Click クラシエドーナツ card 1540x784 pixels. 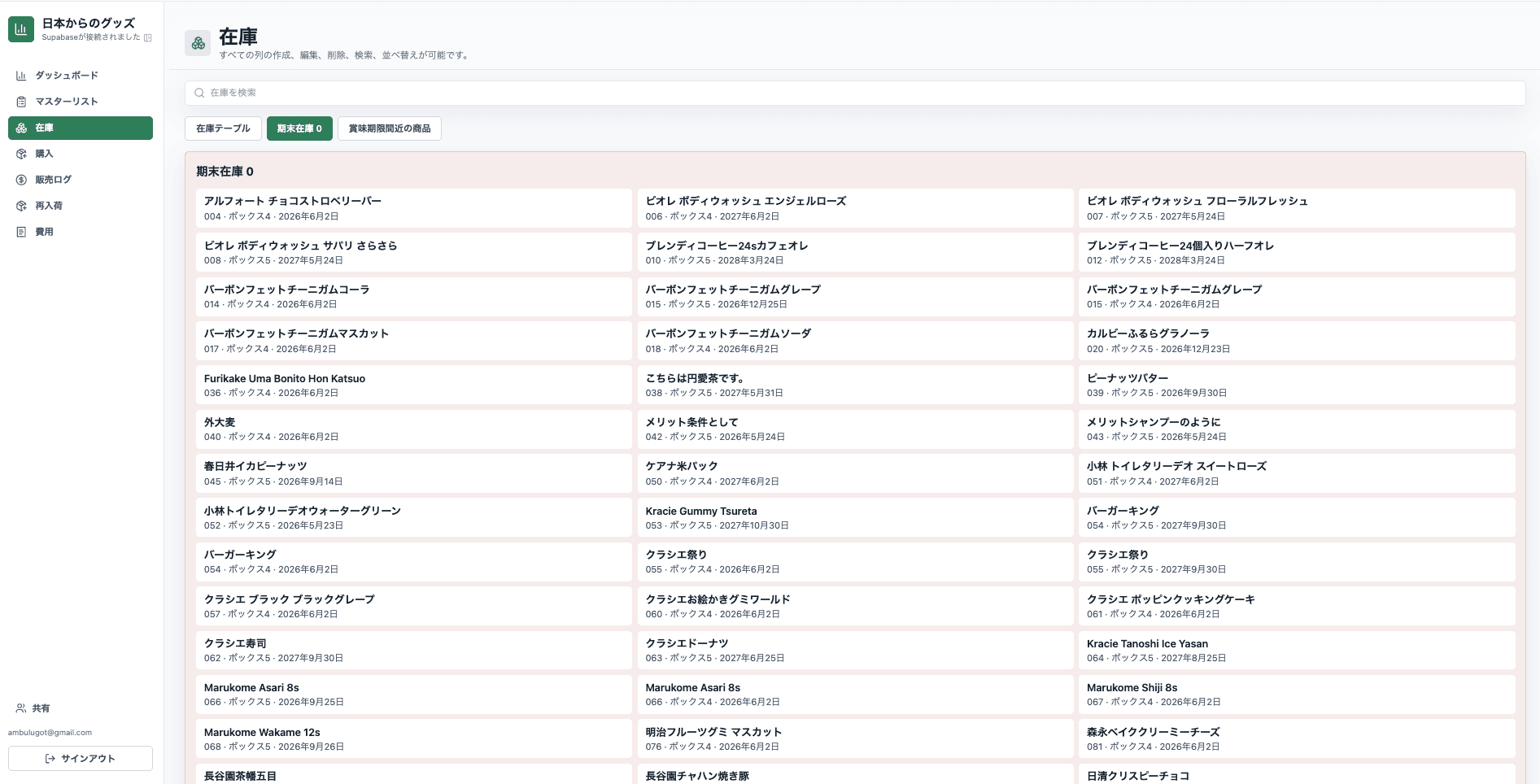coord(855,650)
